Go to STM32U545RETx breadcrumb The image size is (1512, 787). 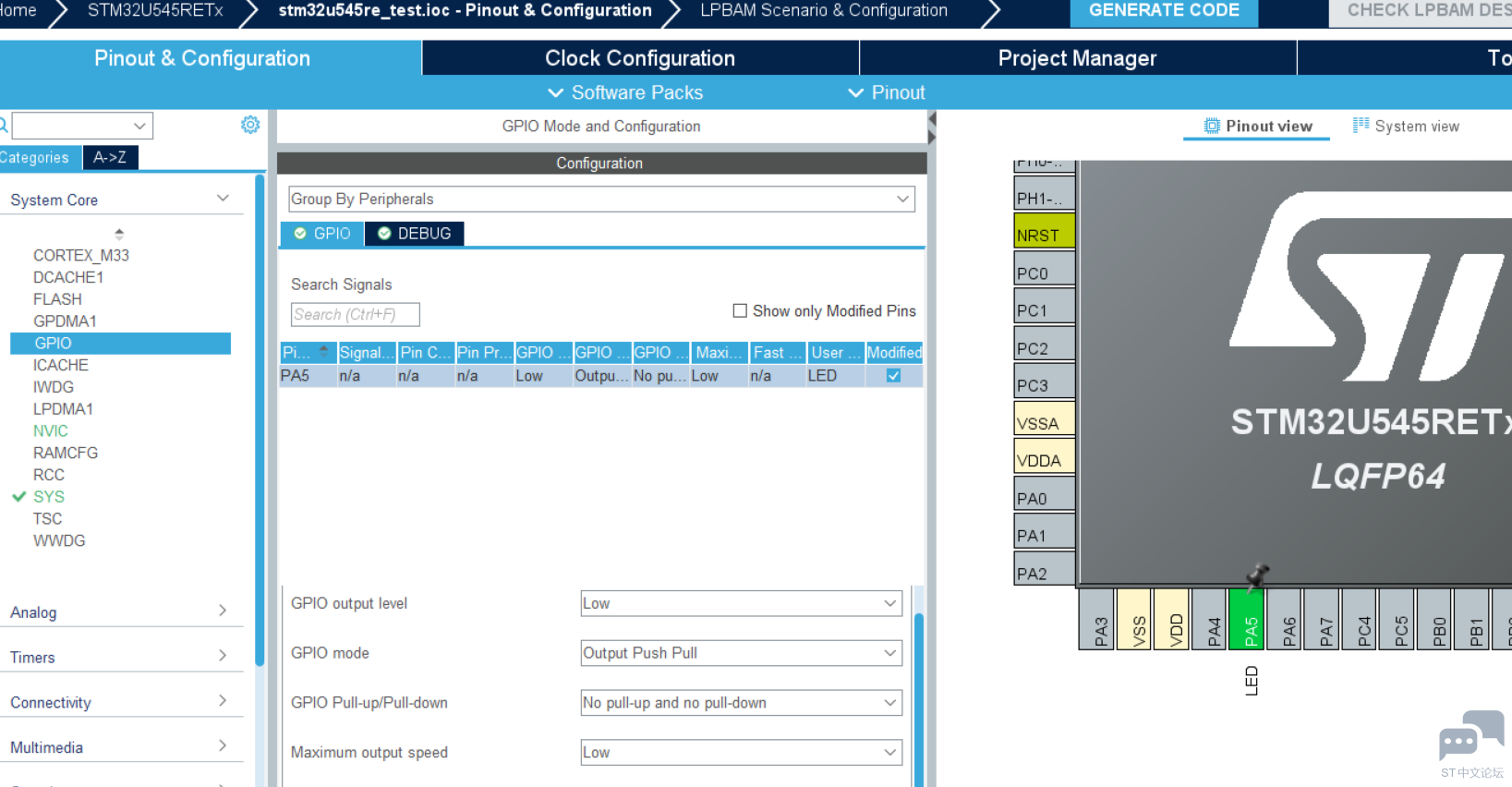click(155, 10)
